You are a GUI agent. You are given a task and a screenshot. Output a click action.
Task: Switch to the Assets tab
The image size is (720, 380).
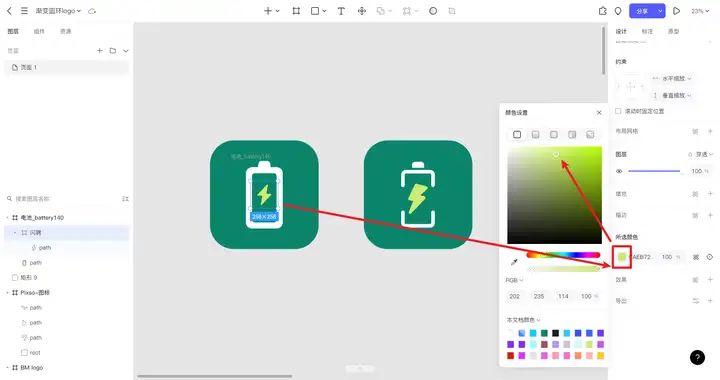click(66, 31)
